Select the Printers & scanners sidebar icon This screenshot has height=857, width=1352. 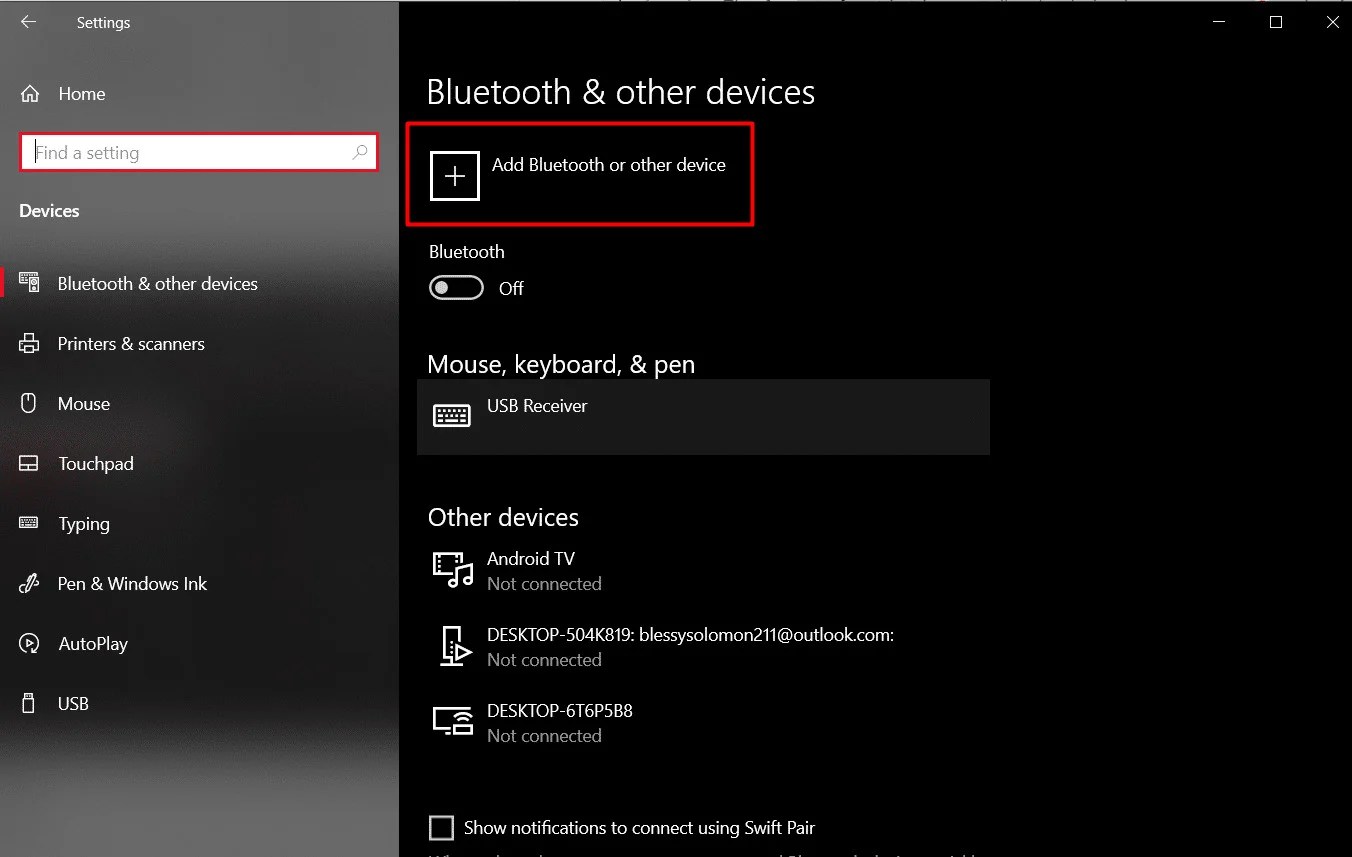(x=29, y=343)
